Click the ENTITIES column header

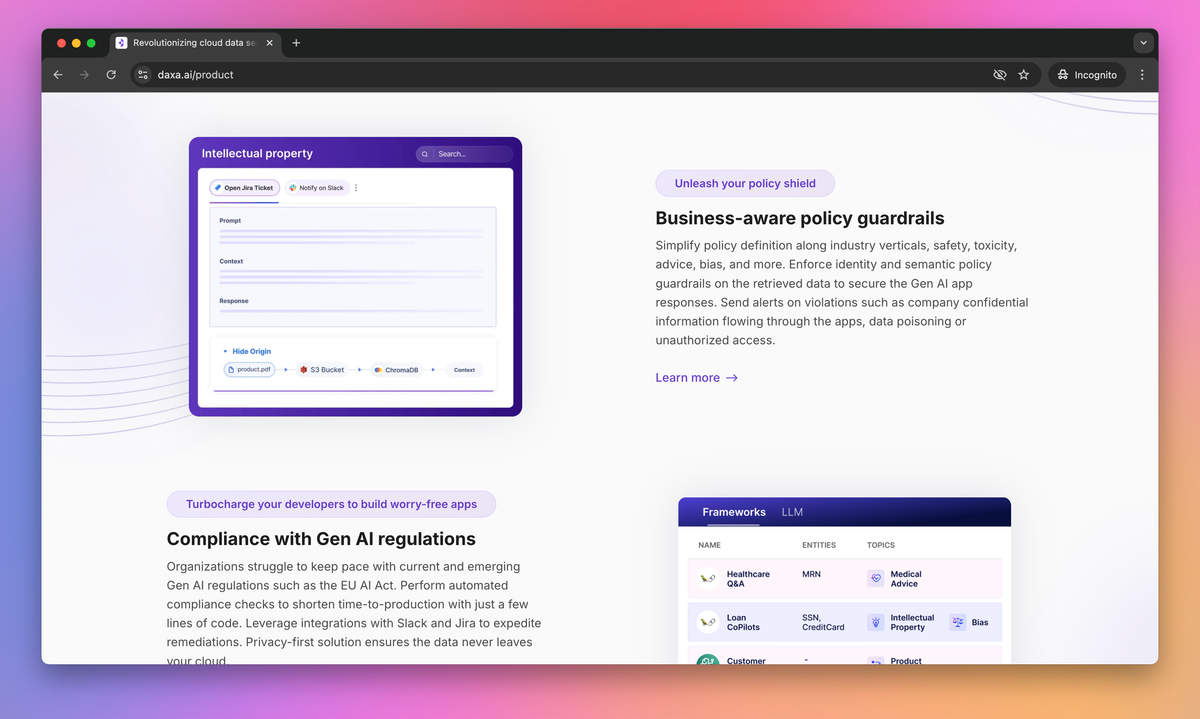[x=819, y=545]
